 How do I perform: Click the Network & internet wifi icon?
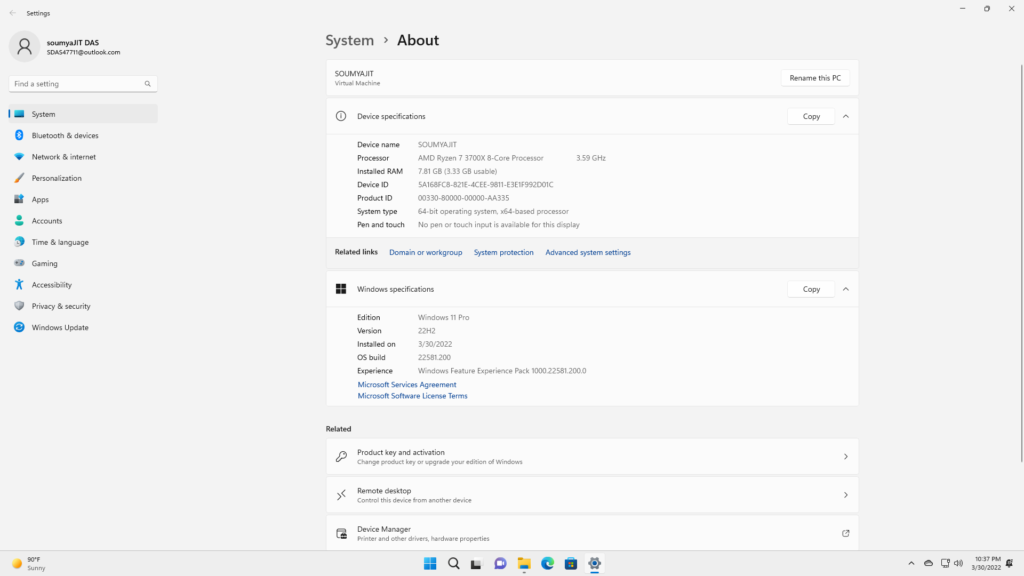pyautogui.click(x=19, y=157)
